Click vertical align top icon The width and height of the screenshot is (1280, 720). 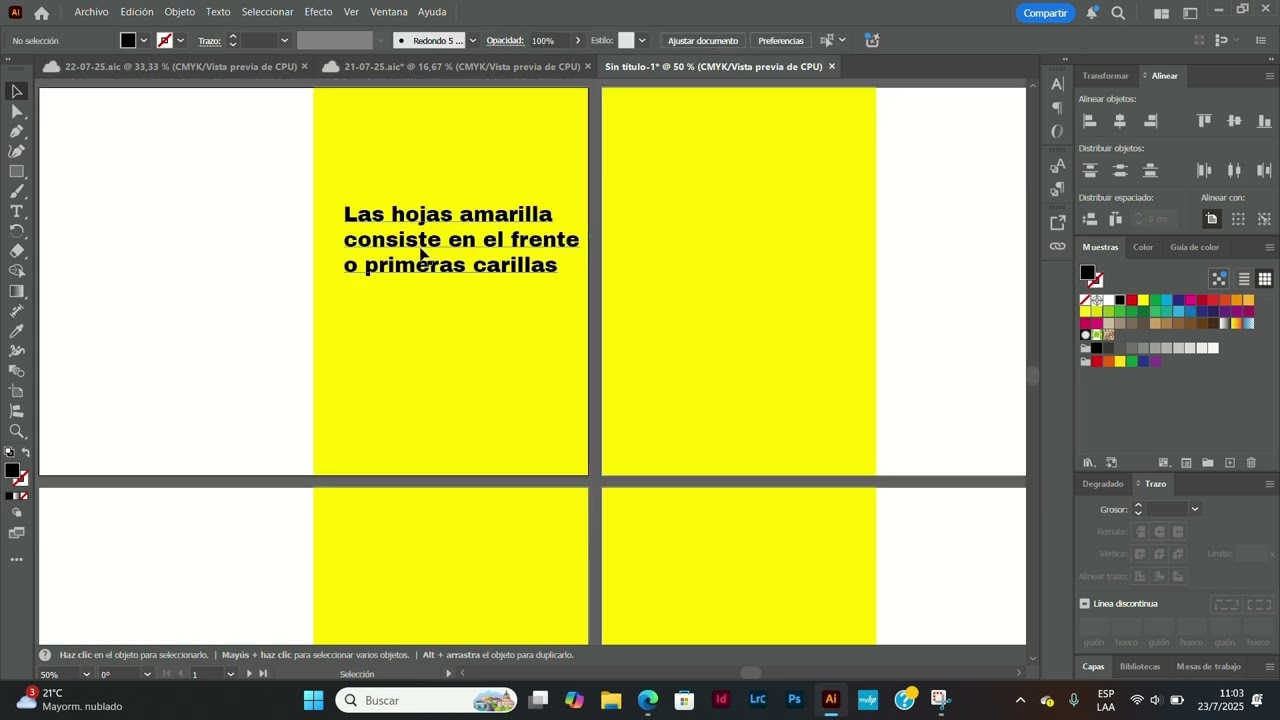tap(1204, 121)
